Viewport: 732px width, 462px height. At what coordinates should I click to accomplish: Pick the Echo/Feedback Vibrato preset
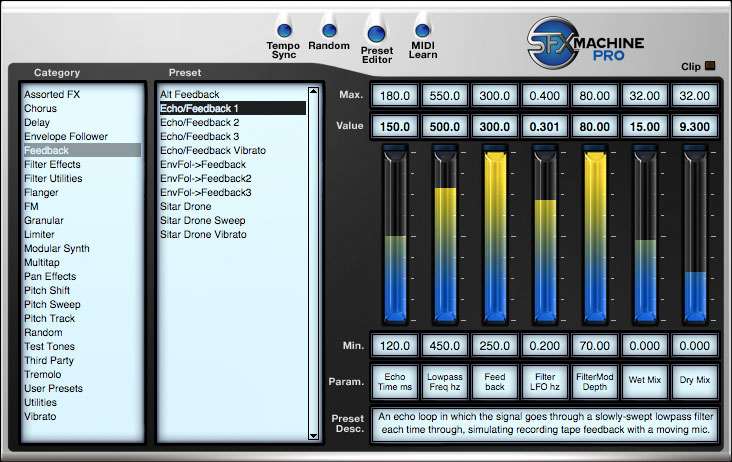coord(213,150)
